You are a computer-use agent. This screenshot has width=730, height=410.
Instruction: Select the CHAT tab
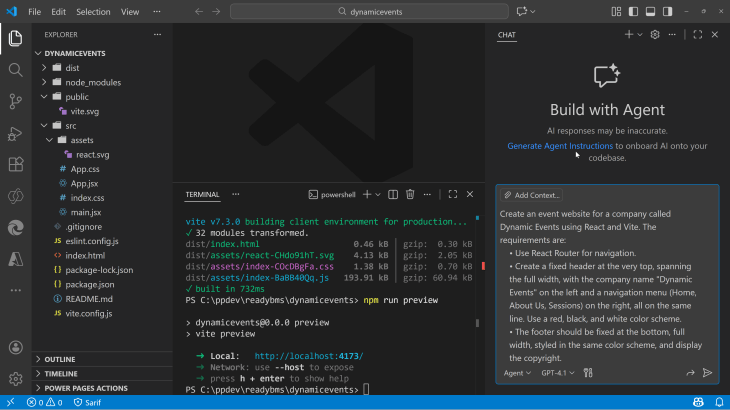point(507,35)
